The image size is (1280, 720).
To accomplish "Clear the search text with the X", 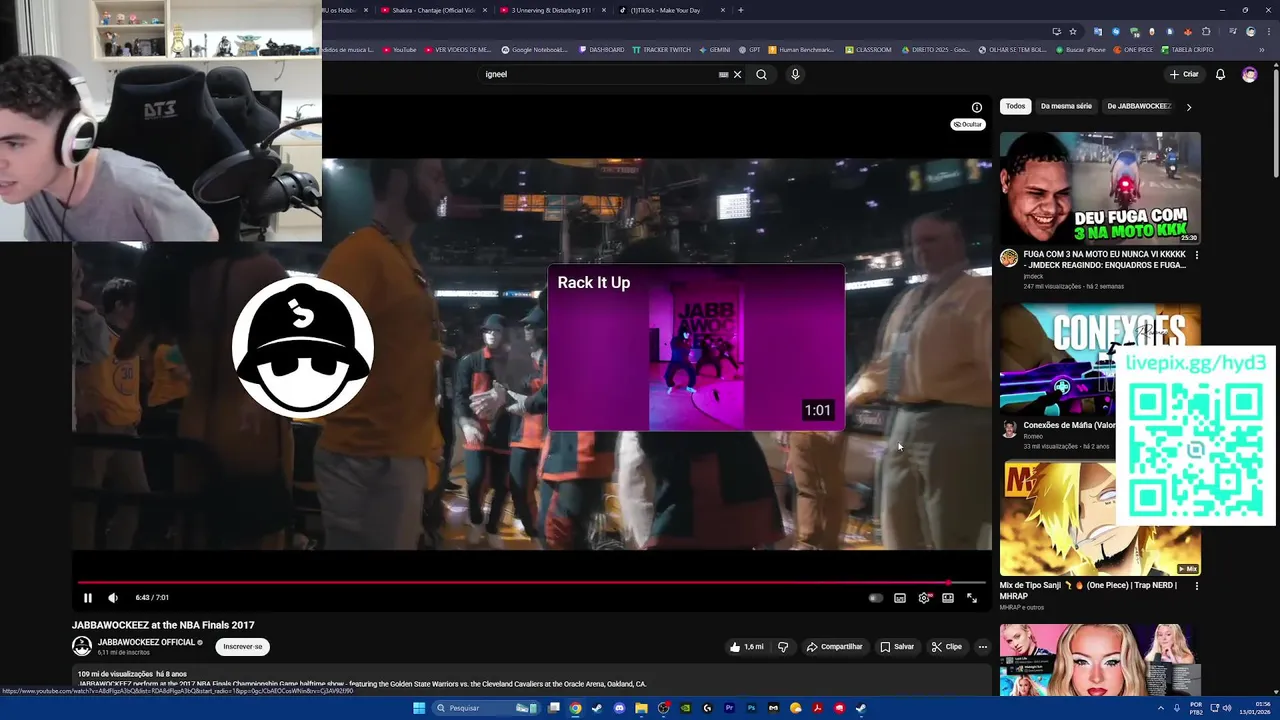I will [738, 74].
